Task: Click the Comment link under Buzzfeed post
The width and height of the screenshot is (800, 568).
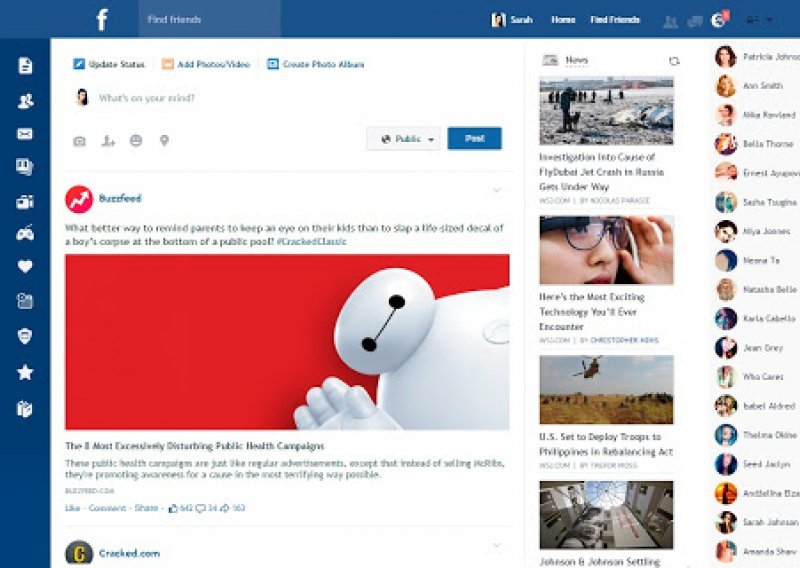Action: (x=107, y=508)
